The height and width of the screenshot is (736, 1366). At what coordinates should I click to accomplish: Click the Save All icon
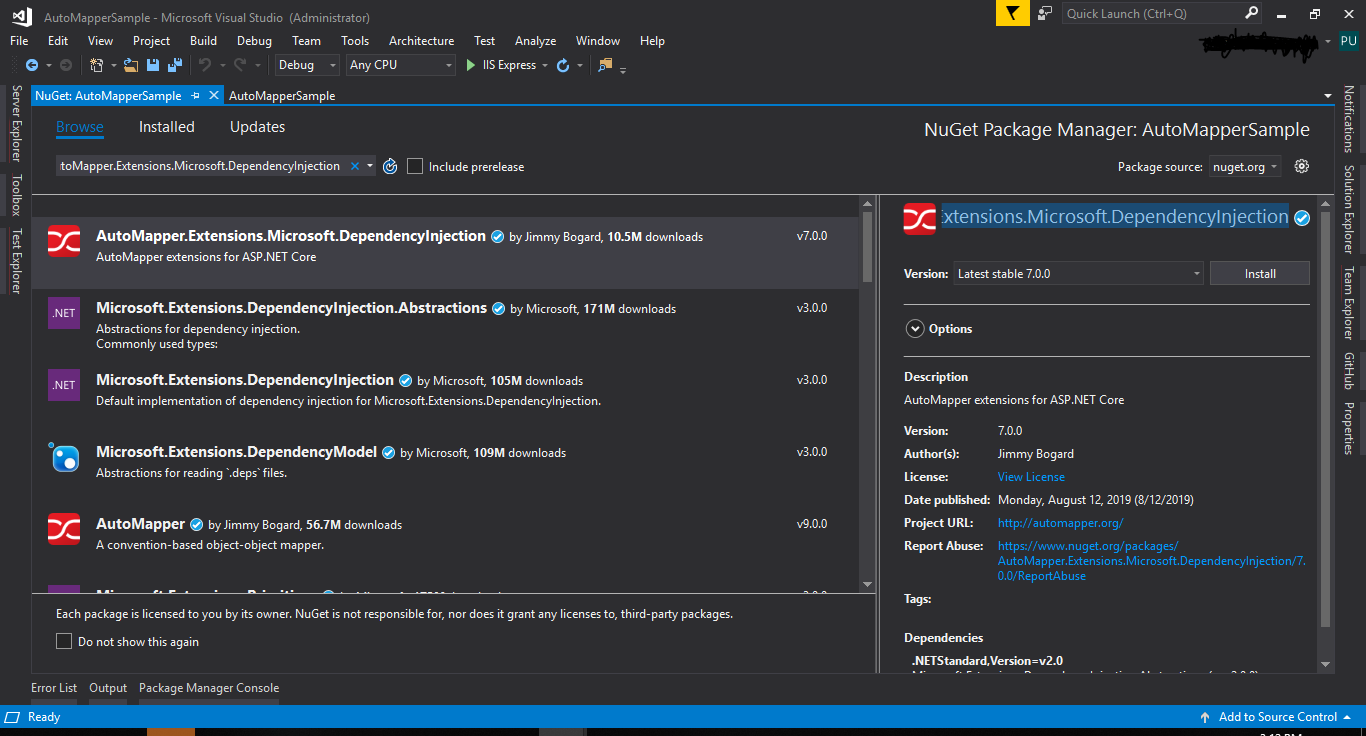[175, 65]
